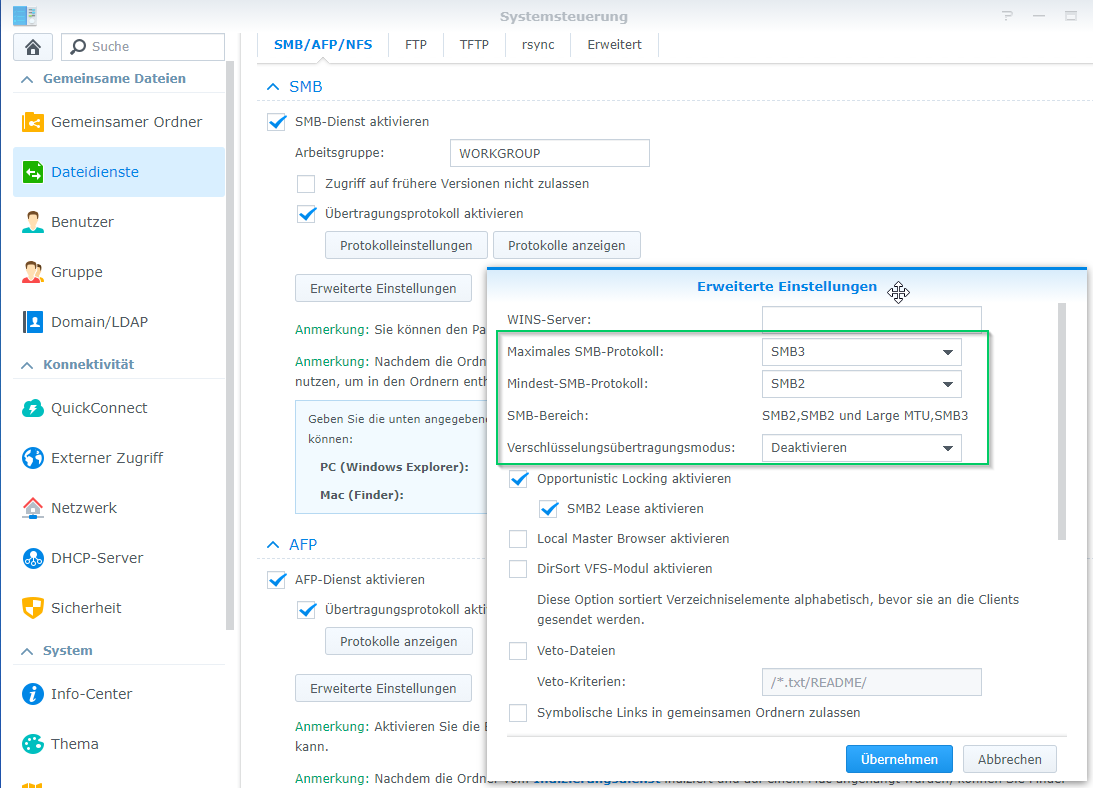This screenshot has width=1093, height=788.
Task: Click Abbrechen to cancel dialog
Action: 1010,759
